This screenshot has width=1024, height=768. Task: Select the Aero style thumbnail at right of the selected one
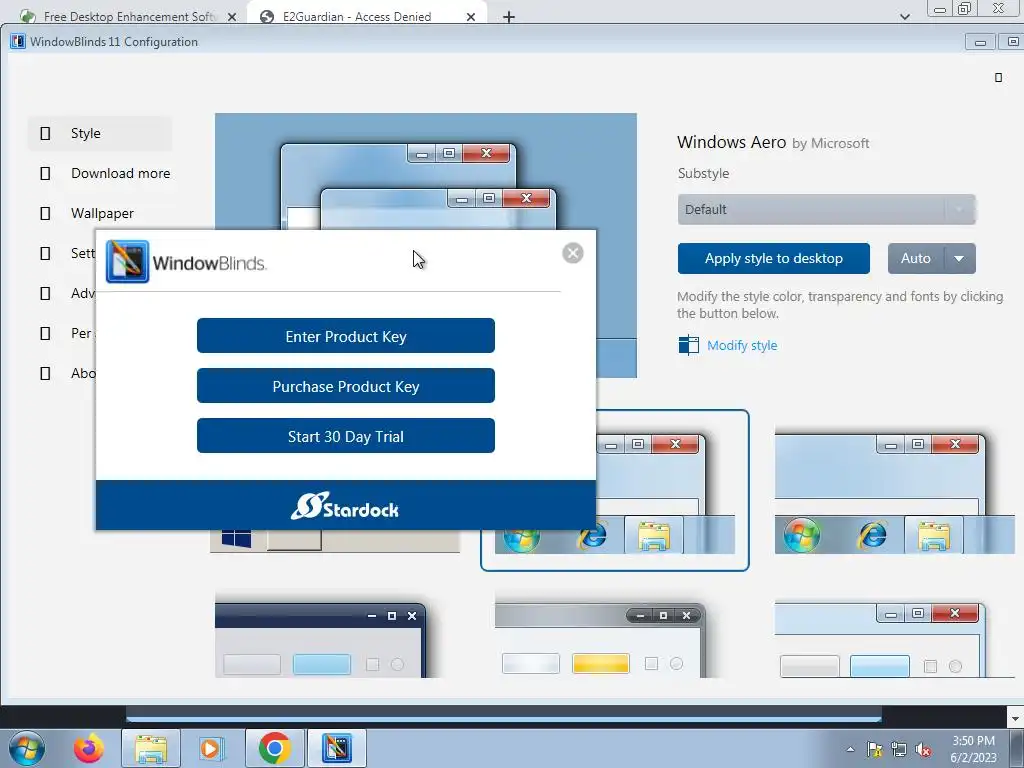click(895, 493)
